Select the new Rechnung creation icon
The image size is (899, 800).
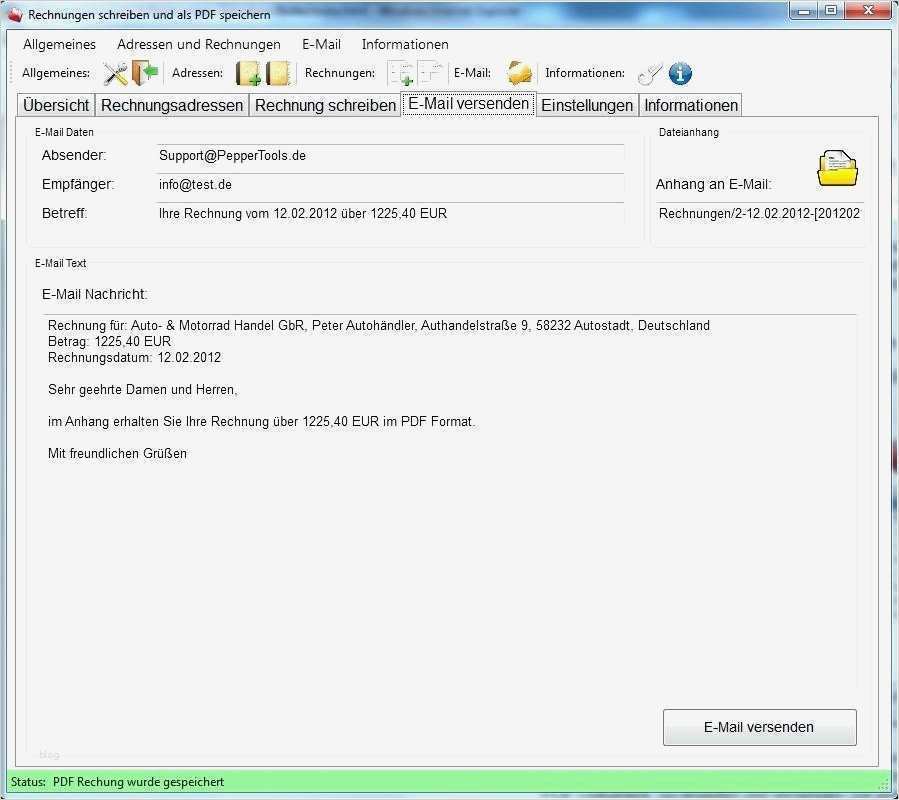(x=402, y=74)
